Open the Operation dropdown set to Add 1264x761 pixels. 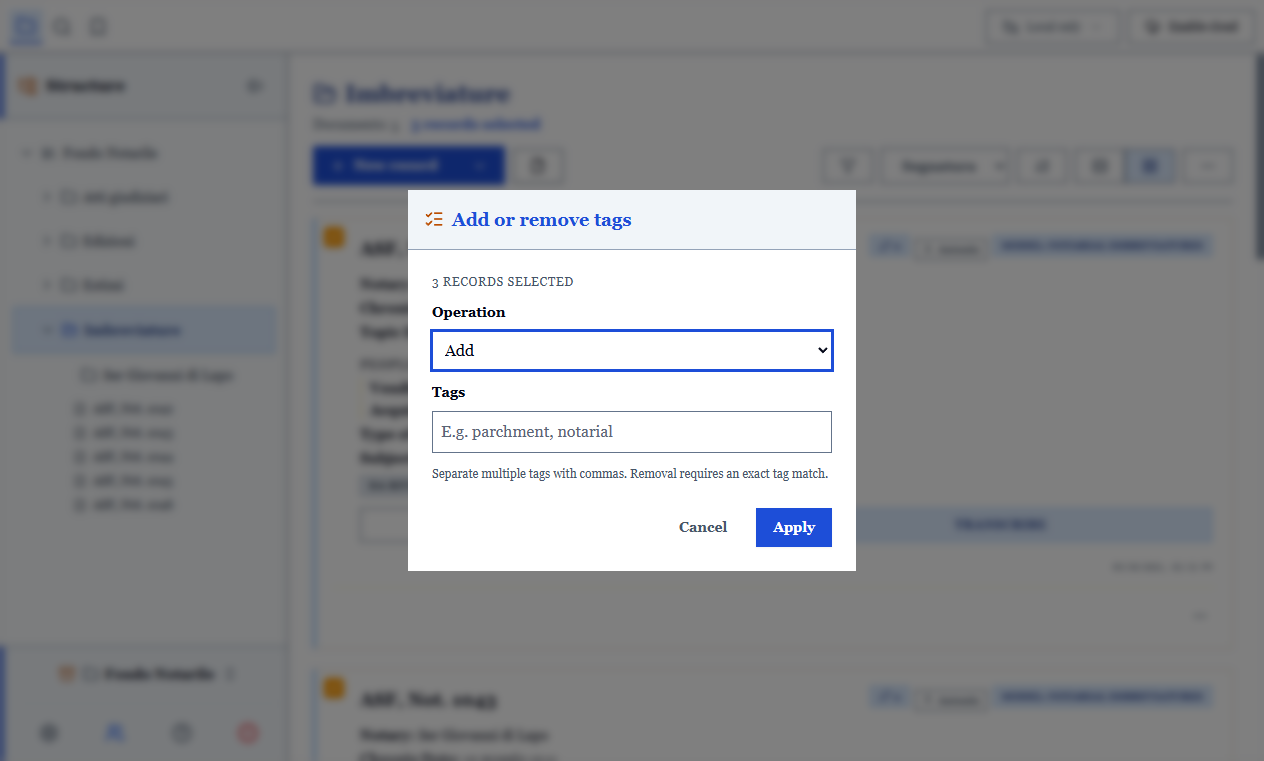click(x=632, y=350)
